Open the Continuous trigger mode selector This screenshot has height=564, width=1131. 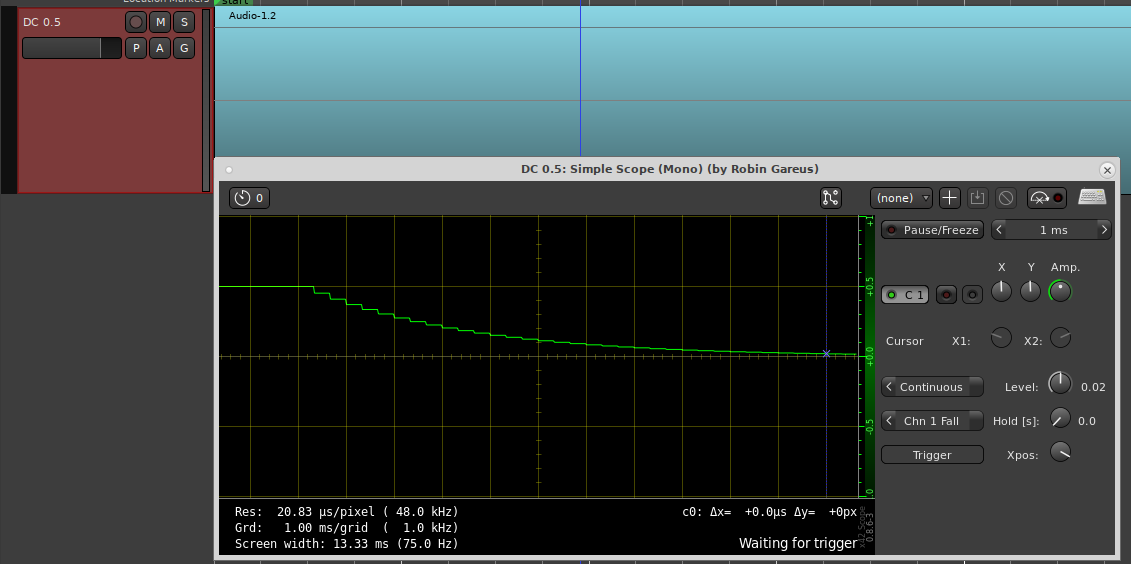[x=932, y=387]
